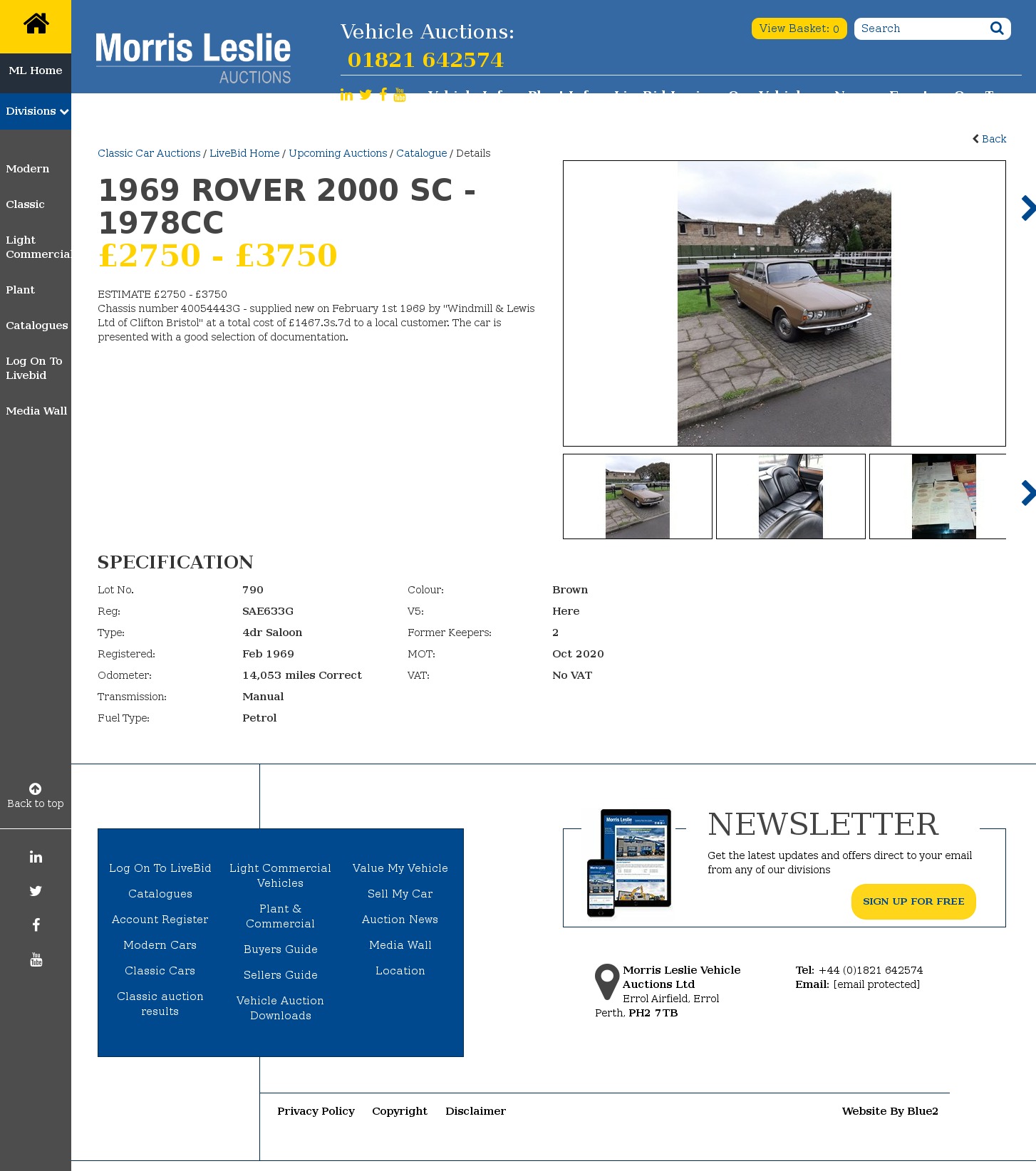
Task: Select the documents thumbnail
Action: [938, 496]
